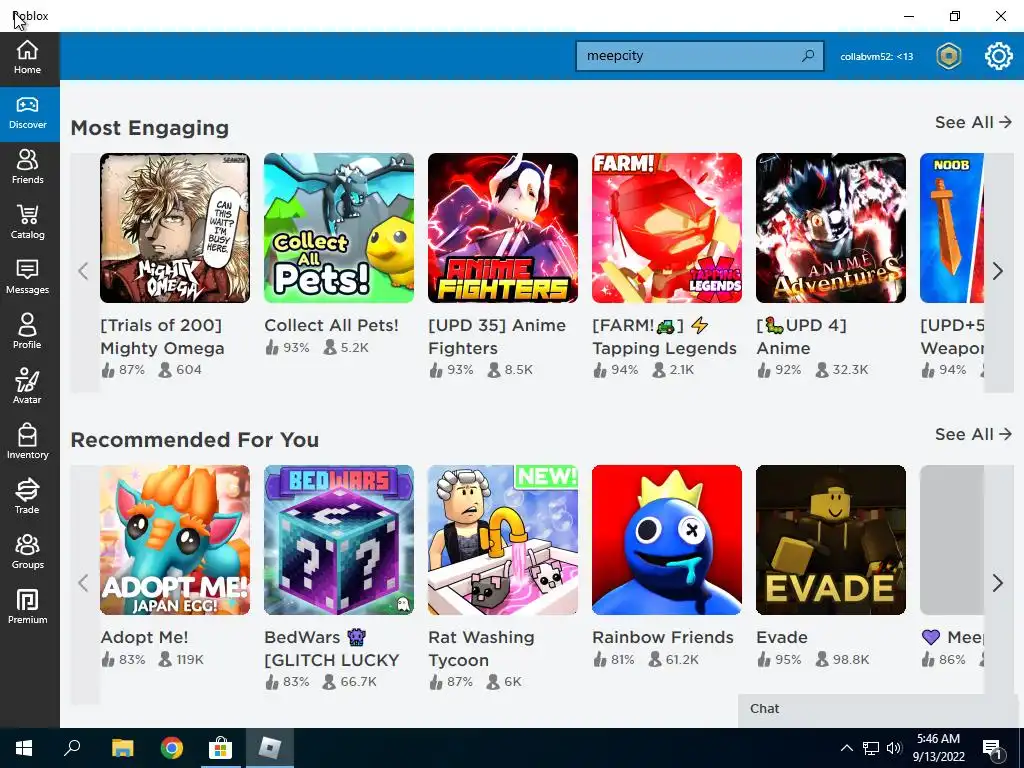Advance Recommended For You carousel right
Viewport: 1024px width, 768px height.
tap(998, 583)
